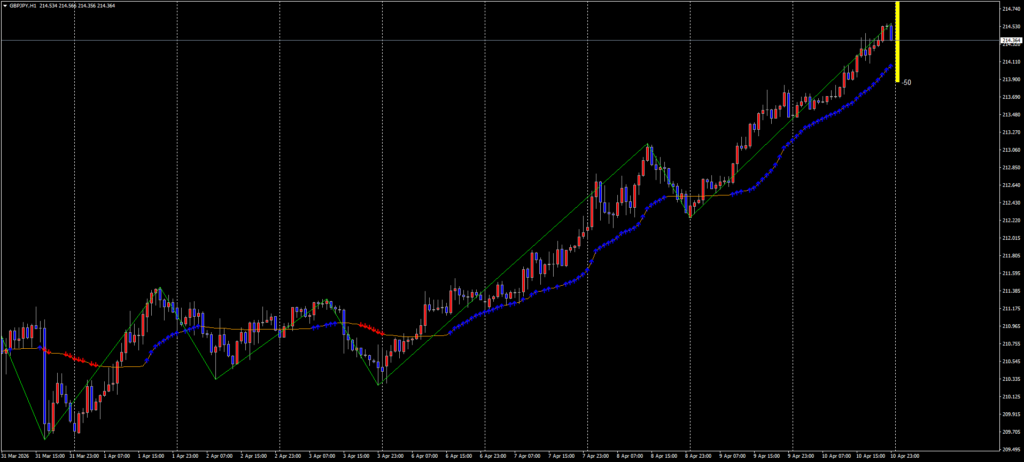Click the 6 Apr 23:00 time label
Viewport: 1024px width, 462px height.
(497, 455)
